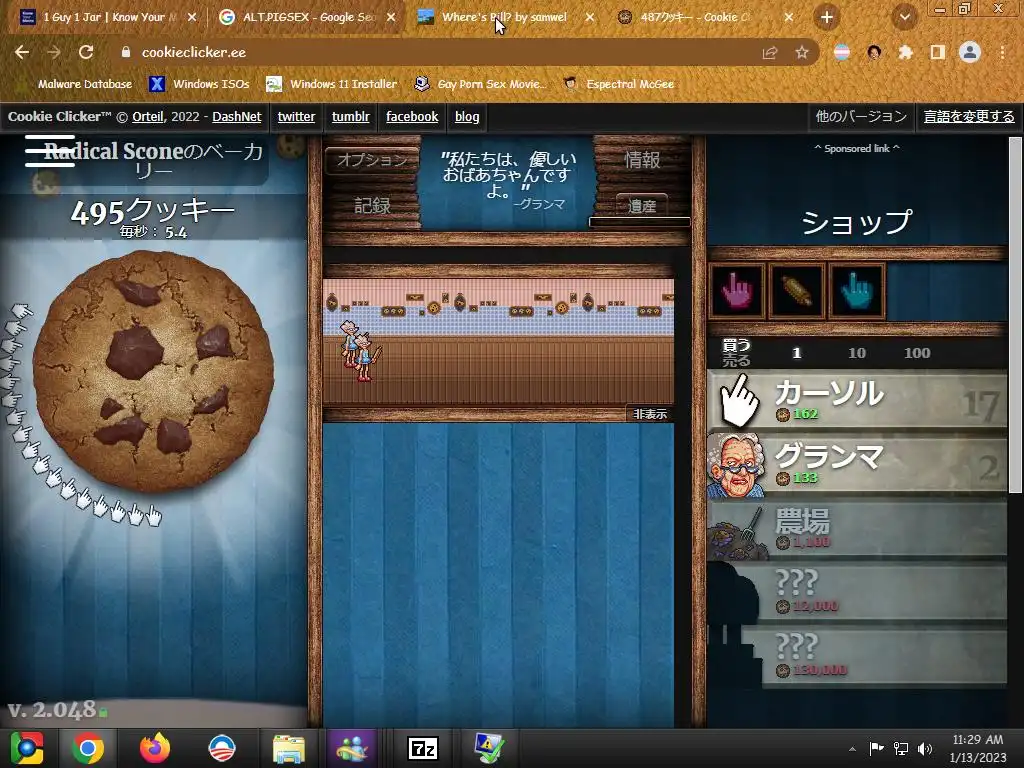Image resolution: width=1024 pixels, height=768 pixels.
Task: Rename the Radical Scone bakery
Action: coord(153,160)
